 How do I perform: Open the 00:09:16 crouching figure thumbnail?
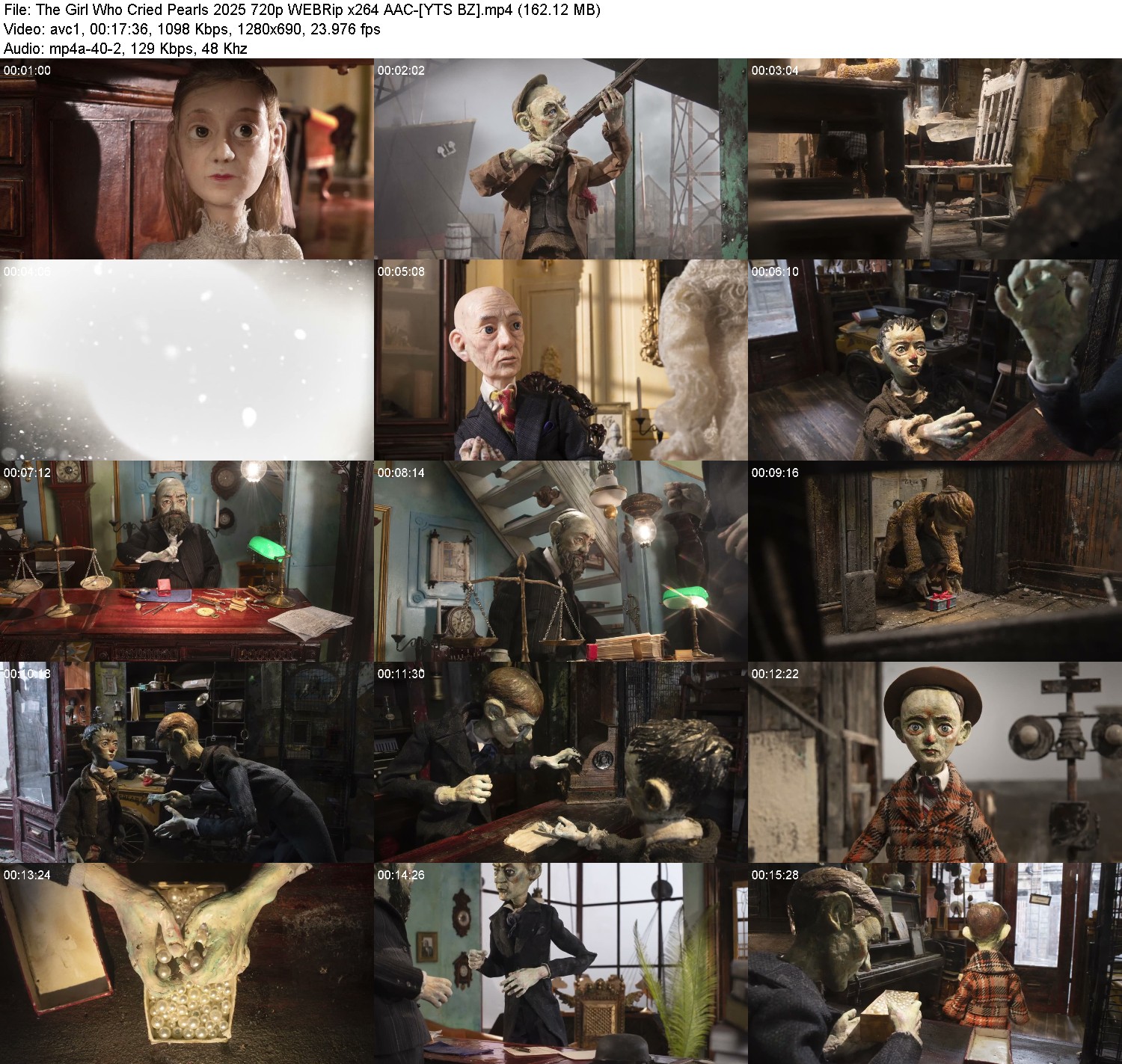pyautogui.click(x=935, y=562)
